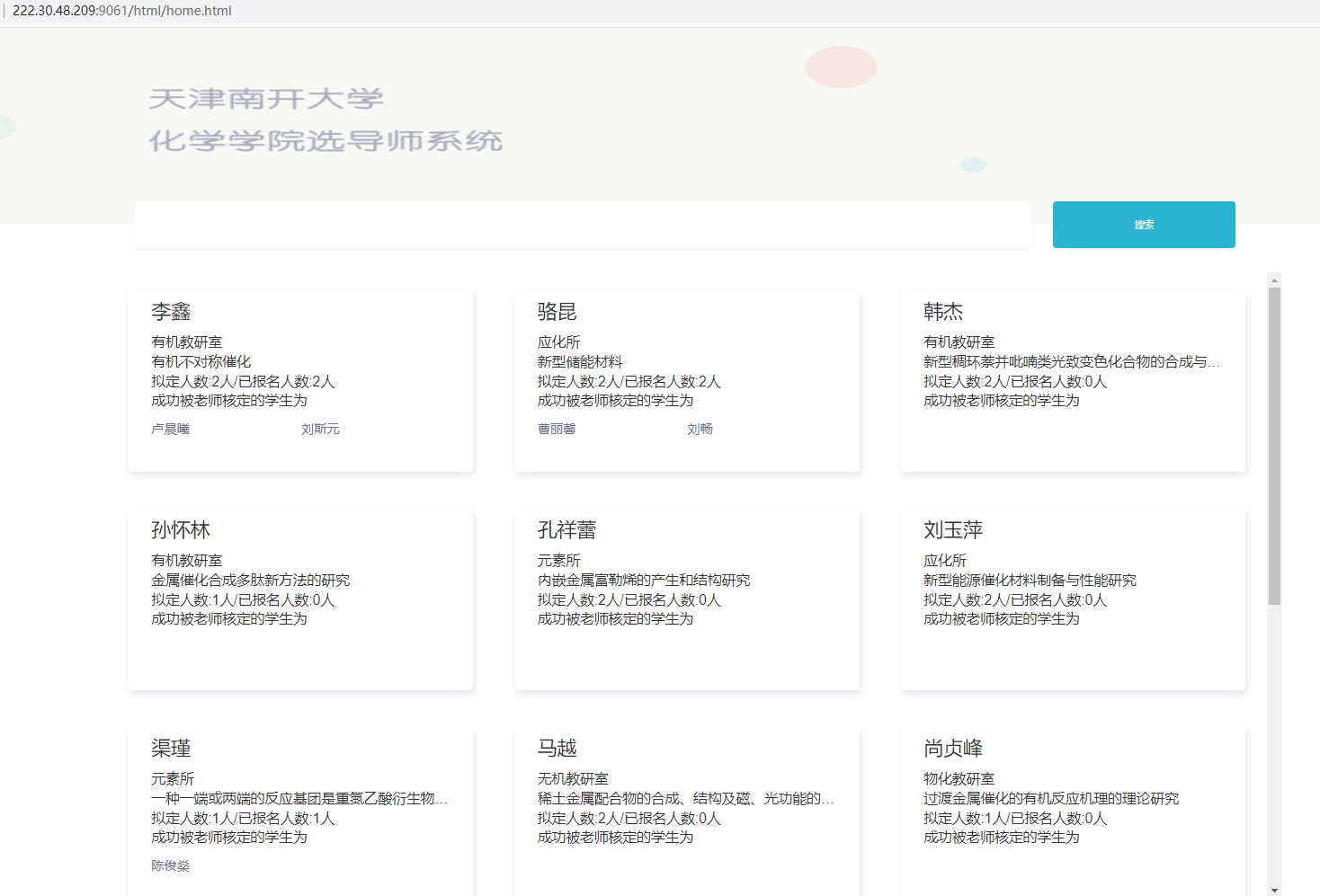Click student name 陈俊燊 under 渠瑾
Screen dimensions: 1320x896
coord(171,866)
